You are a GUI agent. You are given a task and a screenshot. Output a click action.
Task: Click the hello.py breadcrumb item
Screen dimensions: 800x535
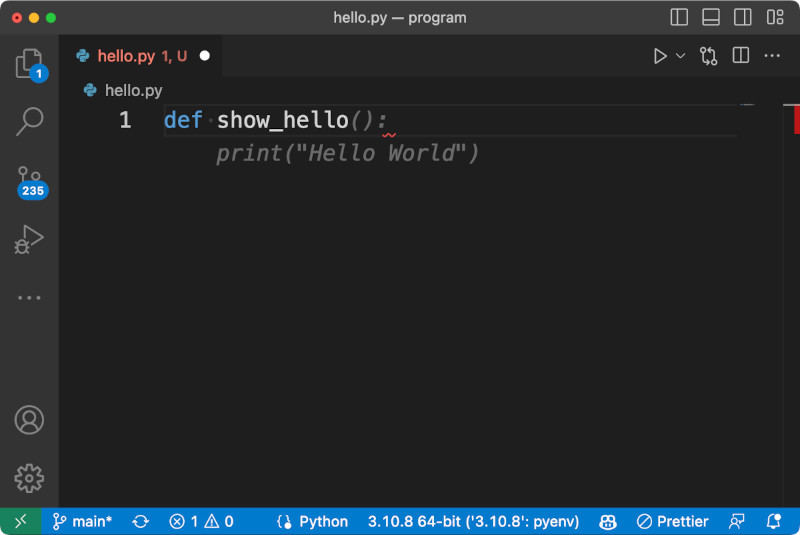pos(133,90)
